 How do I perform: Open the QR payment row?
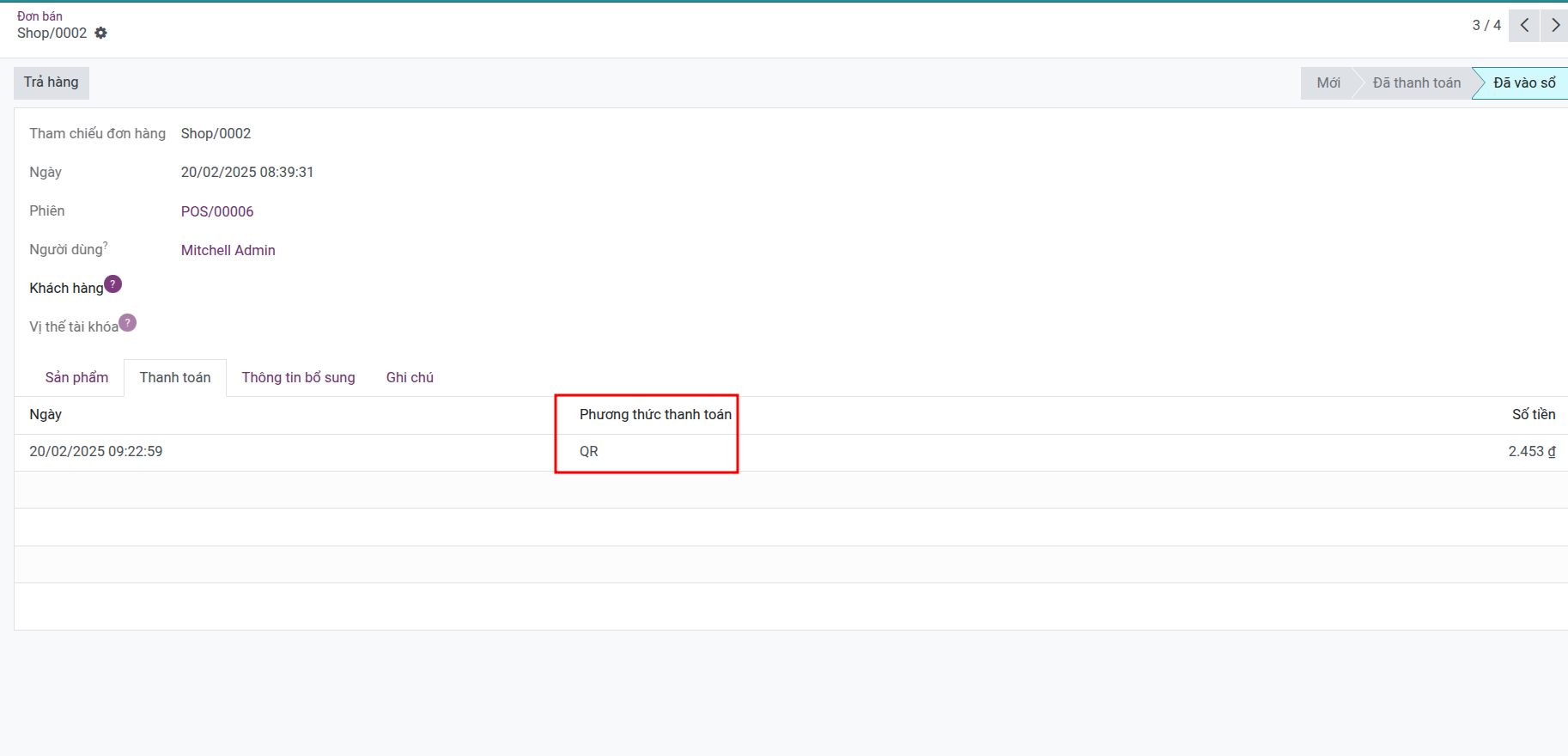click(589, 452)
